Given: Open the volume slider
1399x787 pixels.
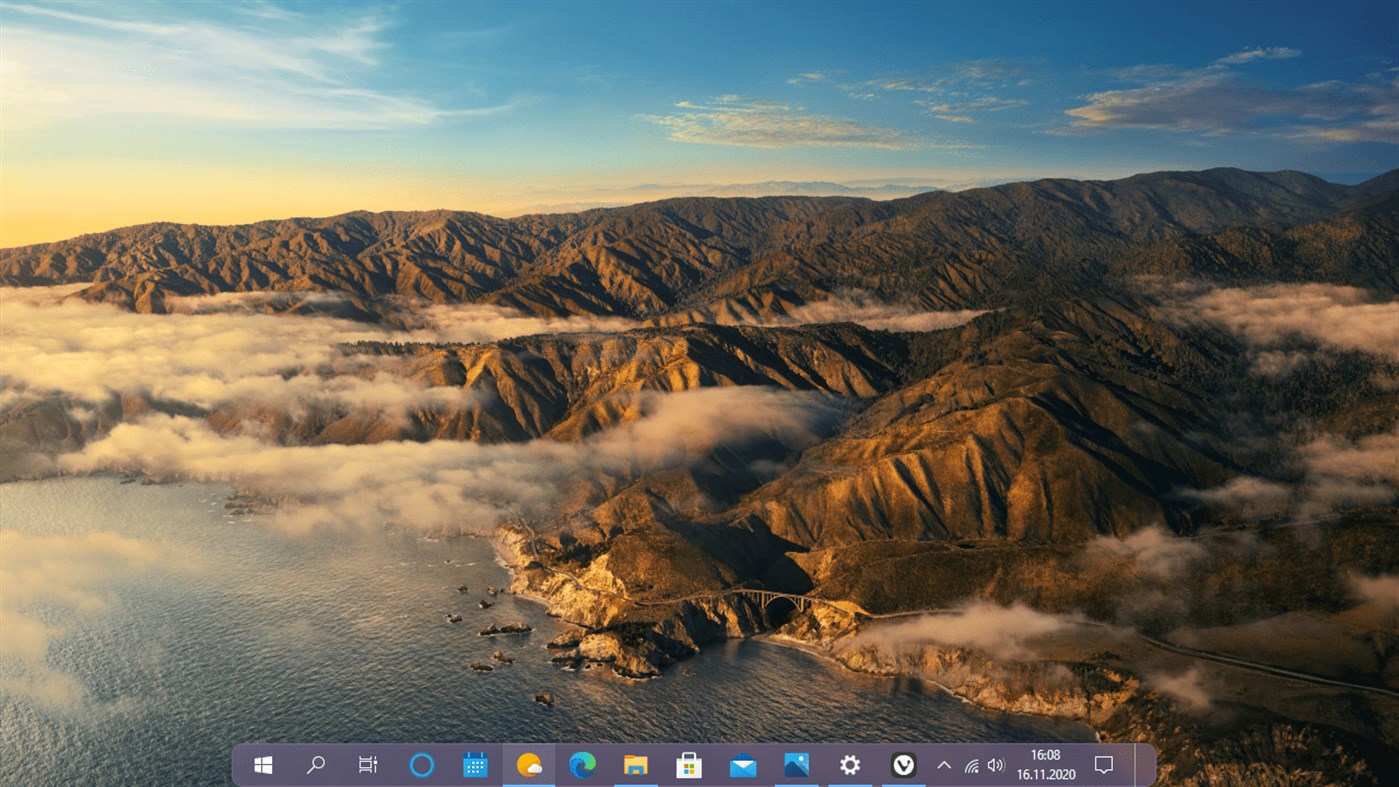Looking at the screenshot, I should click(995, 764).
